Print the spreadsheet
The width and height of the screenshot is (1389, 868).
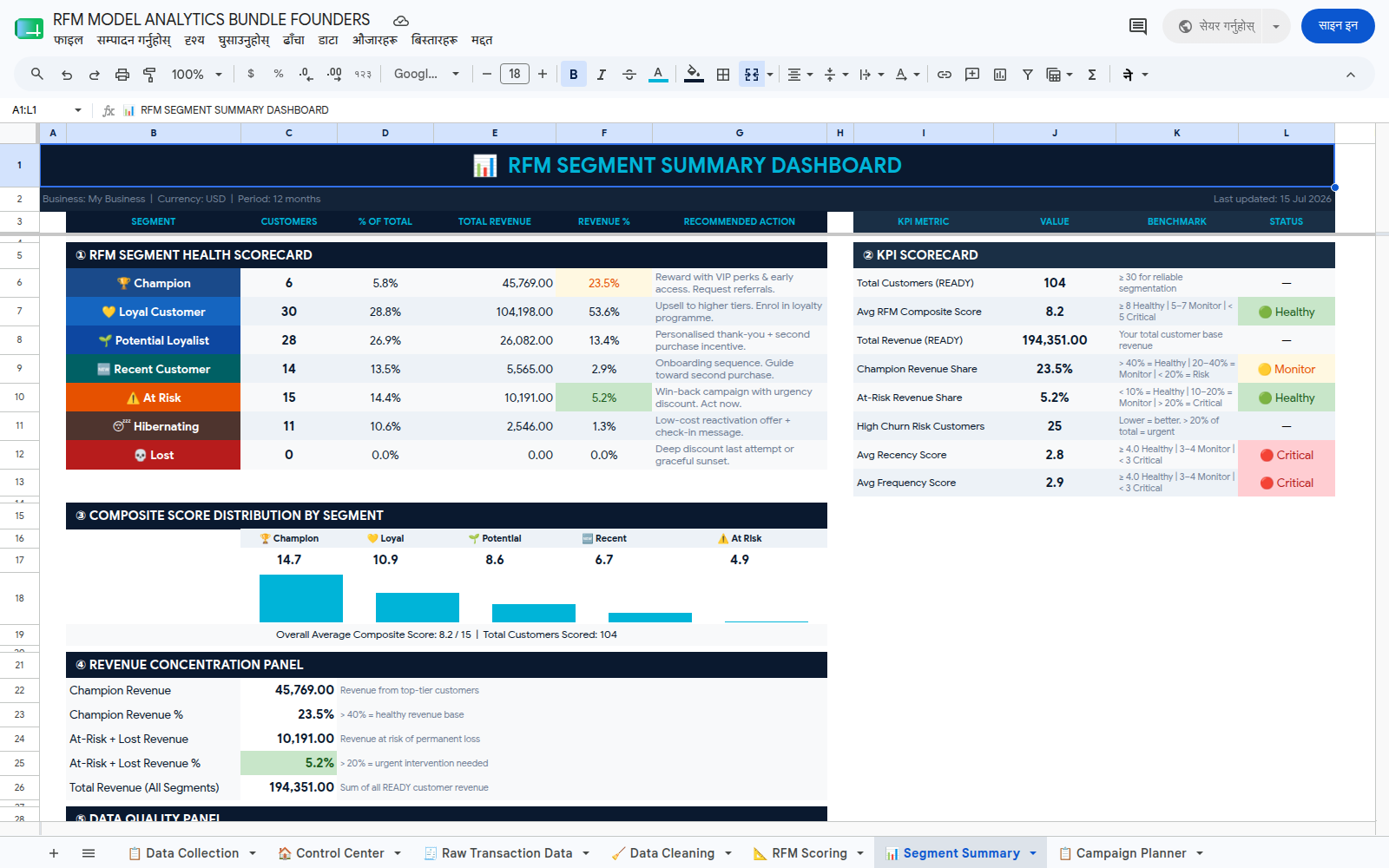122,75
